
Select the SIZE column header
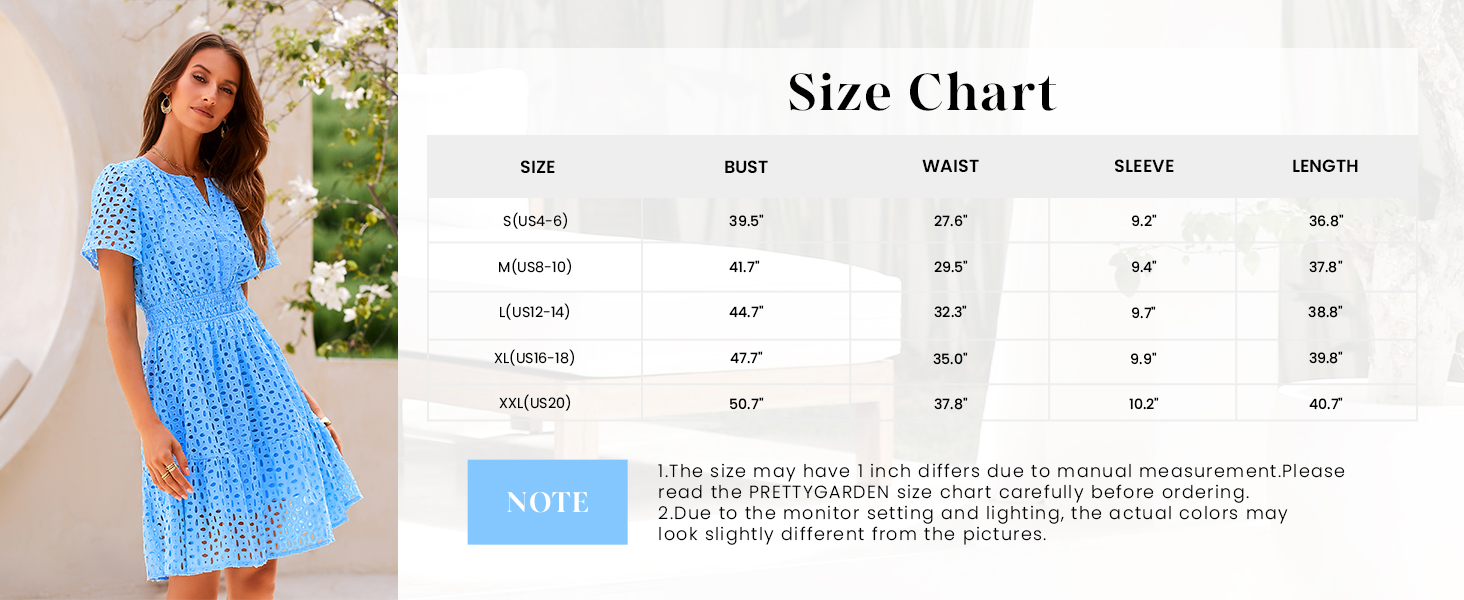537,167
